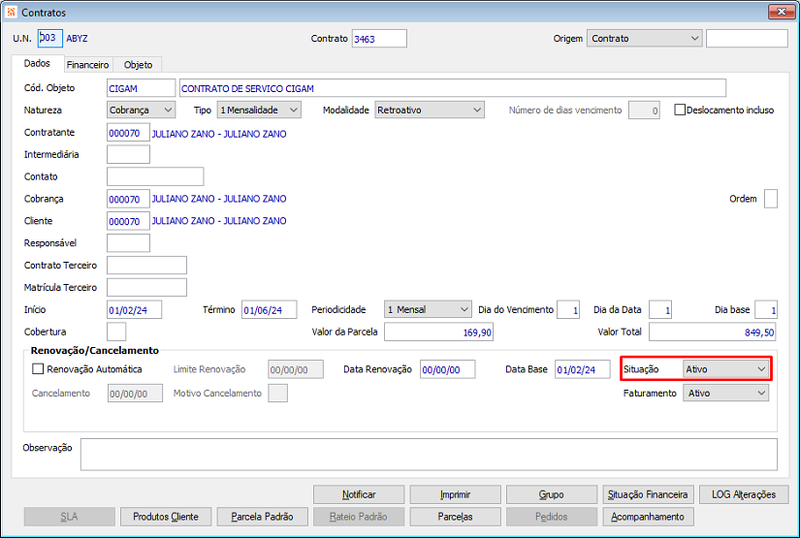Click the Contrato number field
Screen dimensions: 800x538
(x=379, y=39)
